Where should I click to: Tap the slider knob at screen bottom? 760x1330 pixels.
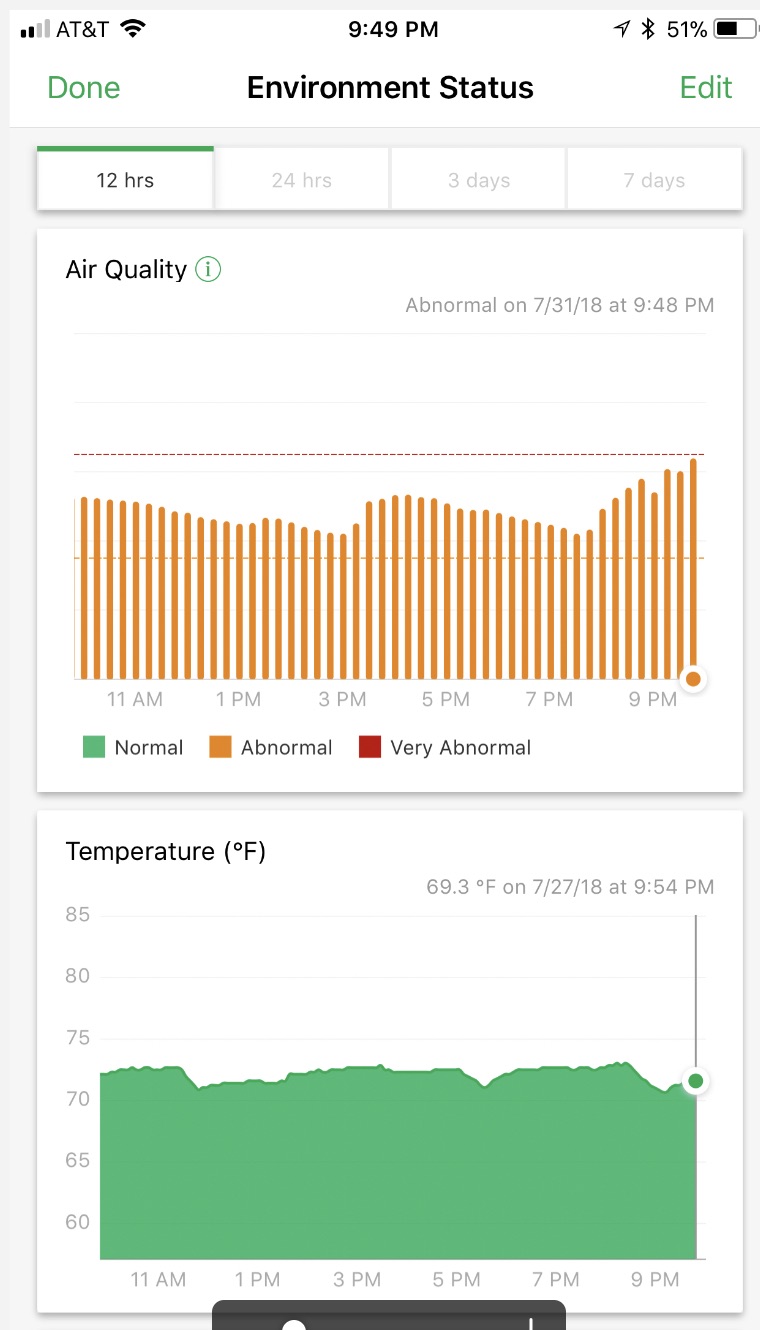coord(294,1323)
